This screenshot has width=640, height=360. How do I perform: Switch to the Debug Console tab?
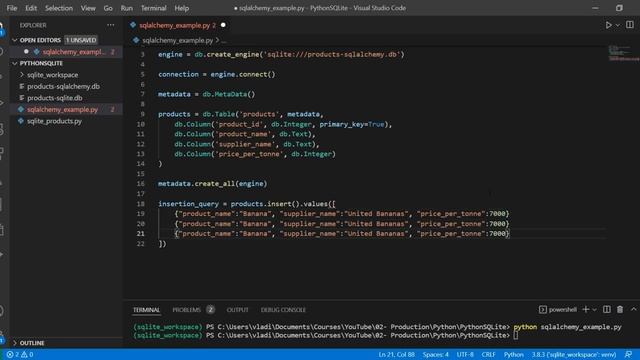[x=283, y=310]
